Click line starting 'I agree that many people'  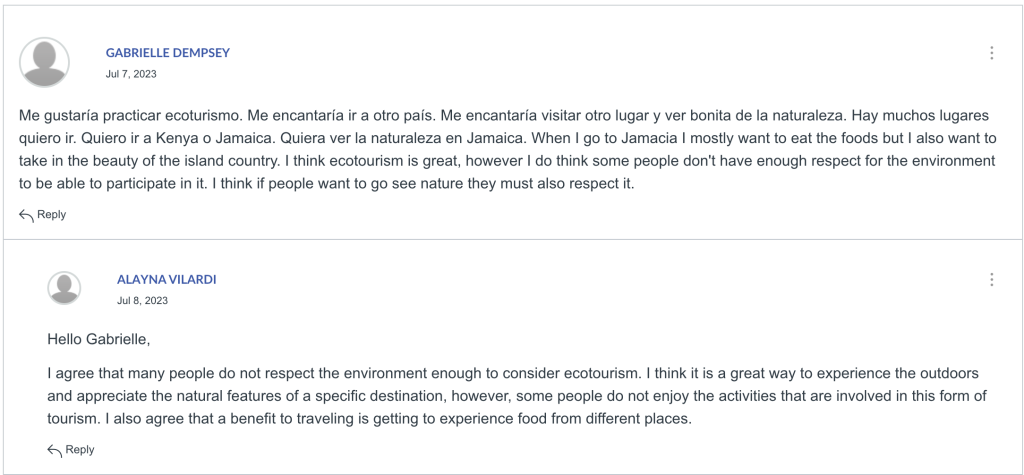513,374
